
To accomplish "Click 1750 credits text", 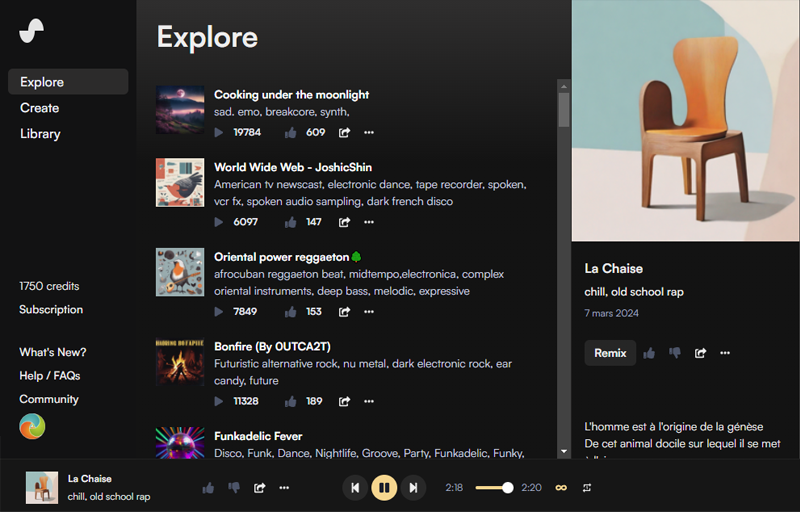I will (49, 286).
